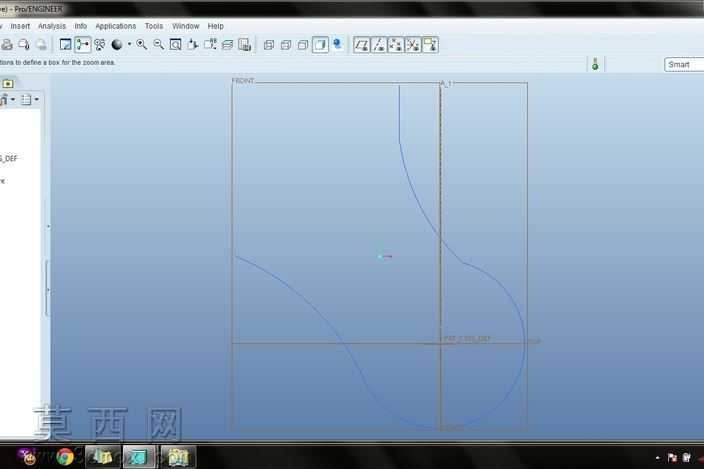
Task: Select the PRT_CSYS_DEF coordinate system label
Action: click(x=466, y=339)
